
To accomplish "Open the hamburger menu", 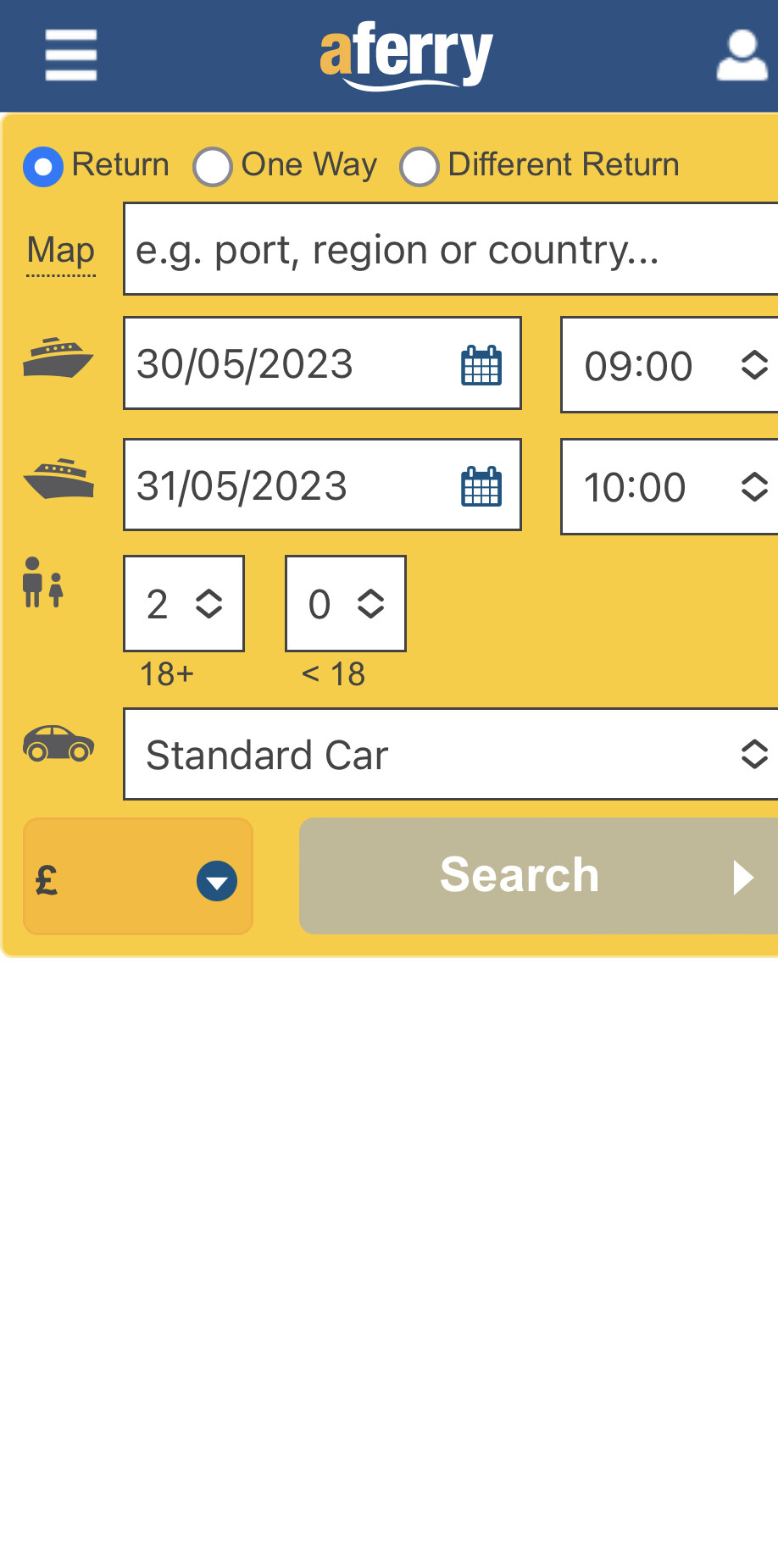I will (x=71, y=56).
